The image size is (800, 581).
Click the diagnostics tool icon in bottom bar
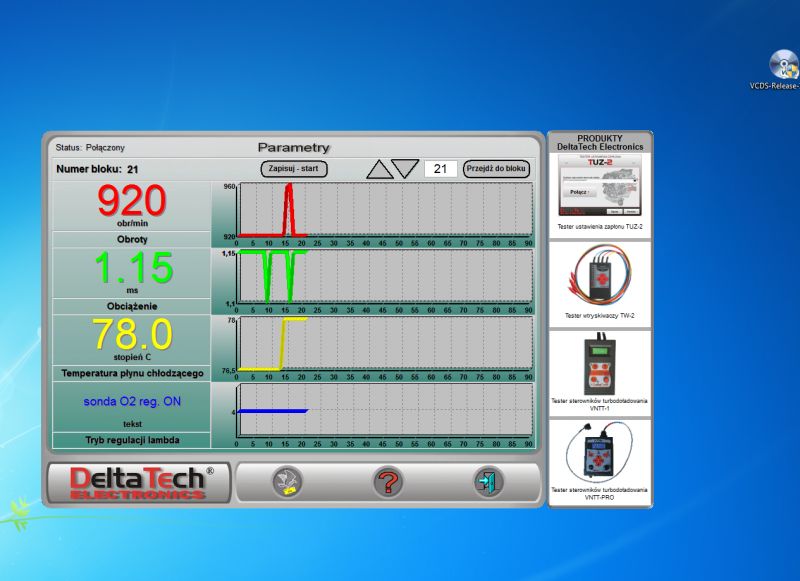(x=287, y=482)
